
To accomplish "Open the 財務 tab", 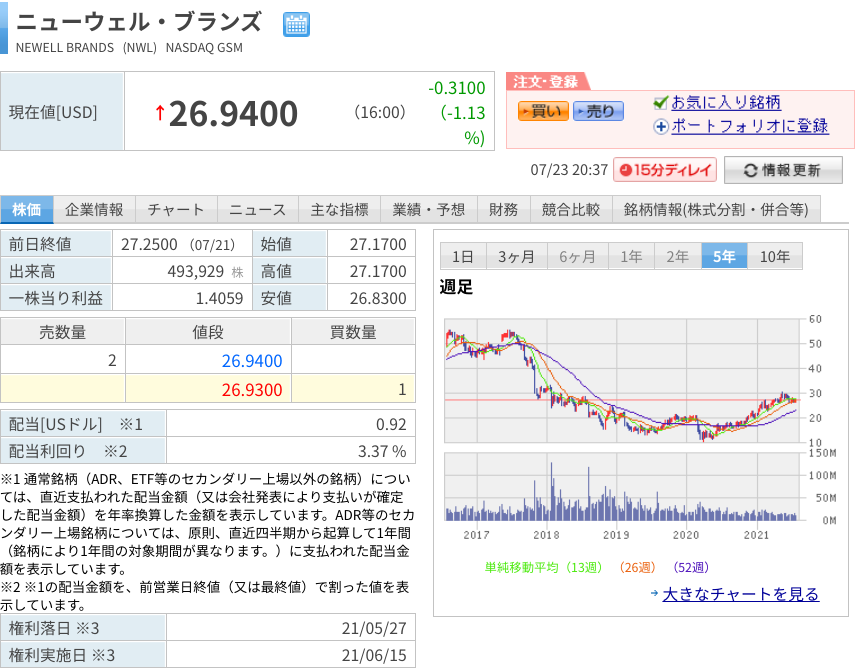I will [503, 209].
